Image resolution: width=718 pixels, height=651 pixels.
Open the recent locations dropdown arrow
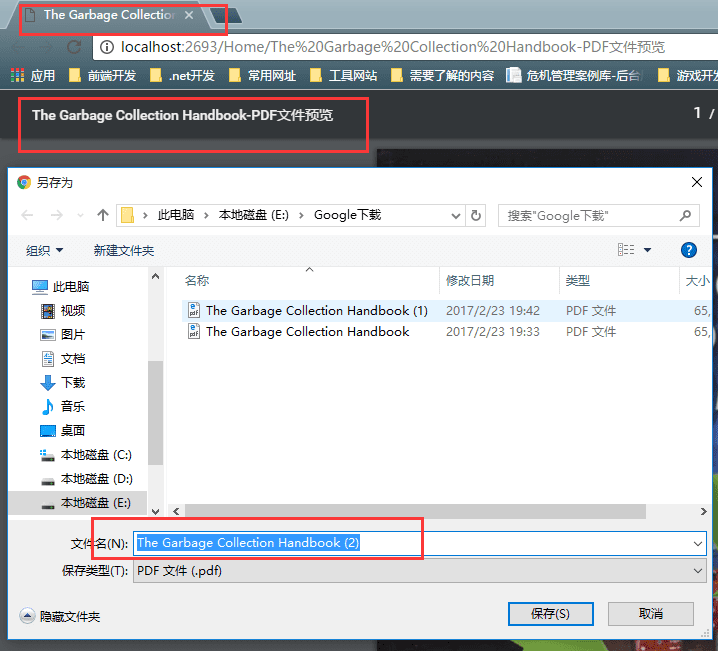[81, 215]
